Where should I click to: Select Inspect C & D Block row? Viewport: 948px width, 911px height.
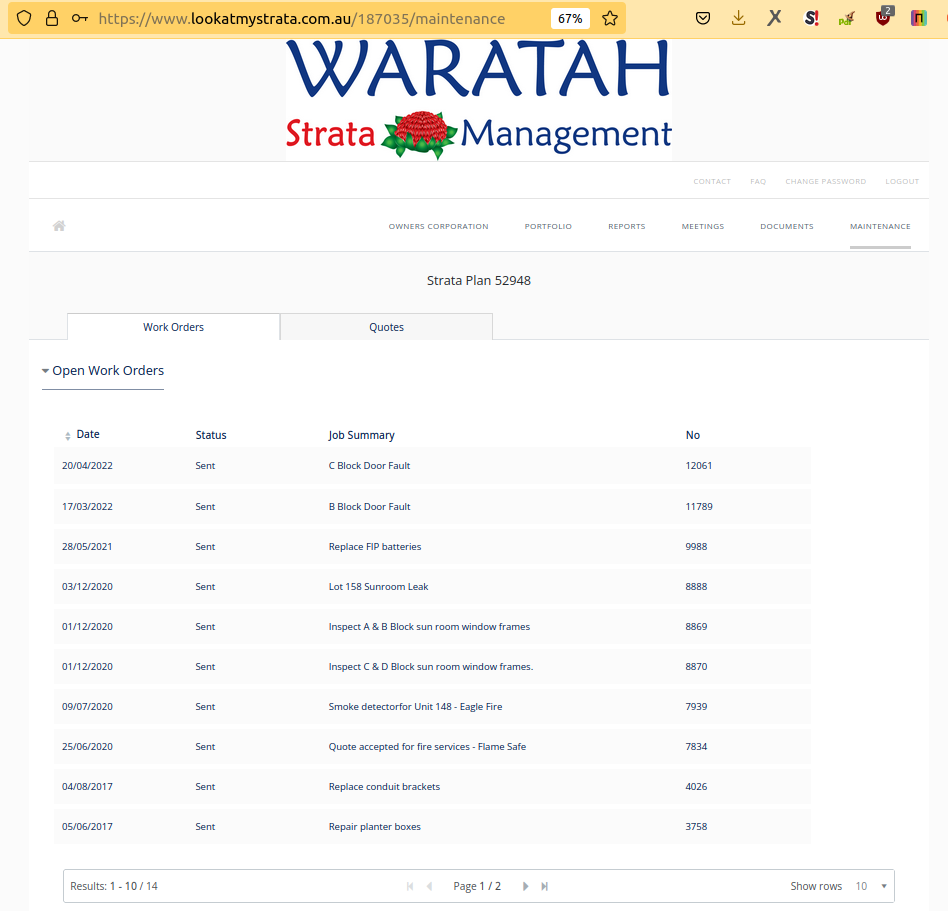point(432,667)
